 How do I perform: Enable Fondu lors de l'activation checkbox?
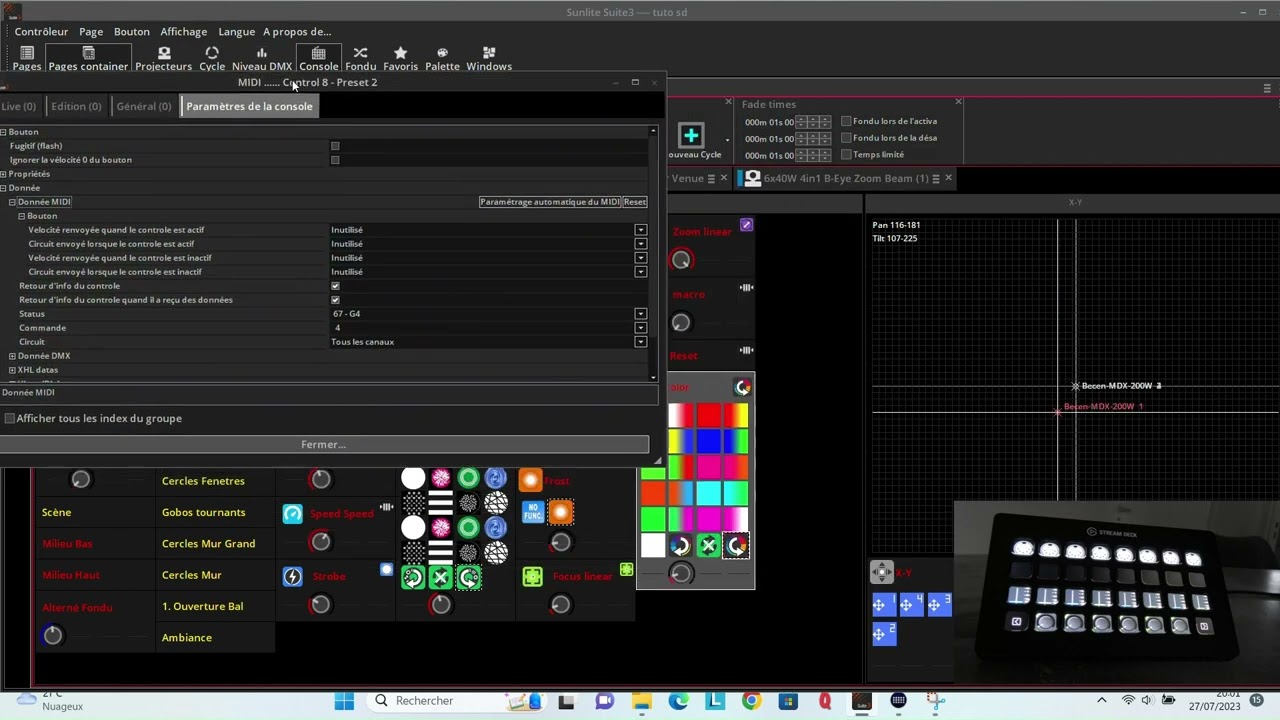click(846, 121)
